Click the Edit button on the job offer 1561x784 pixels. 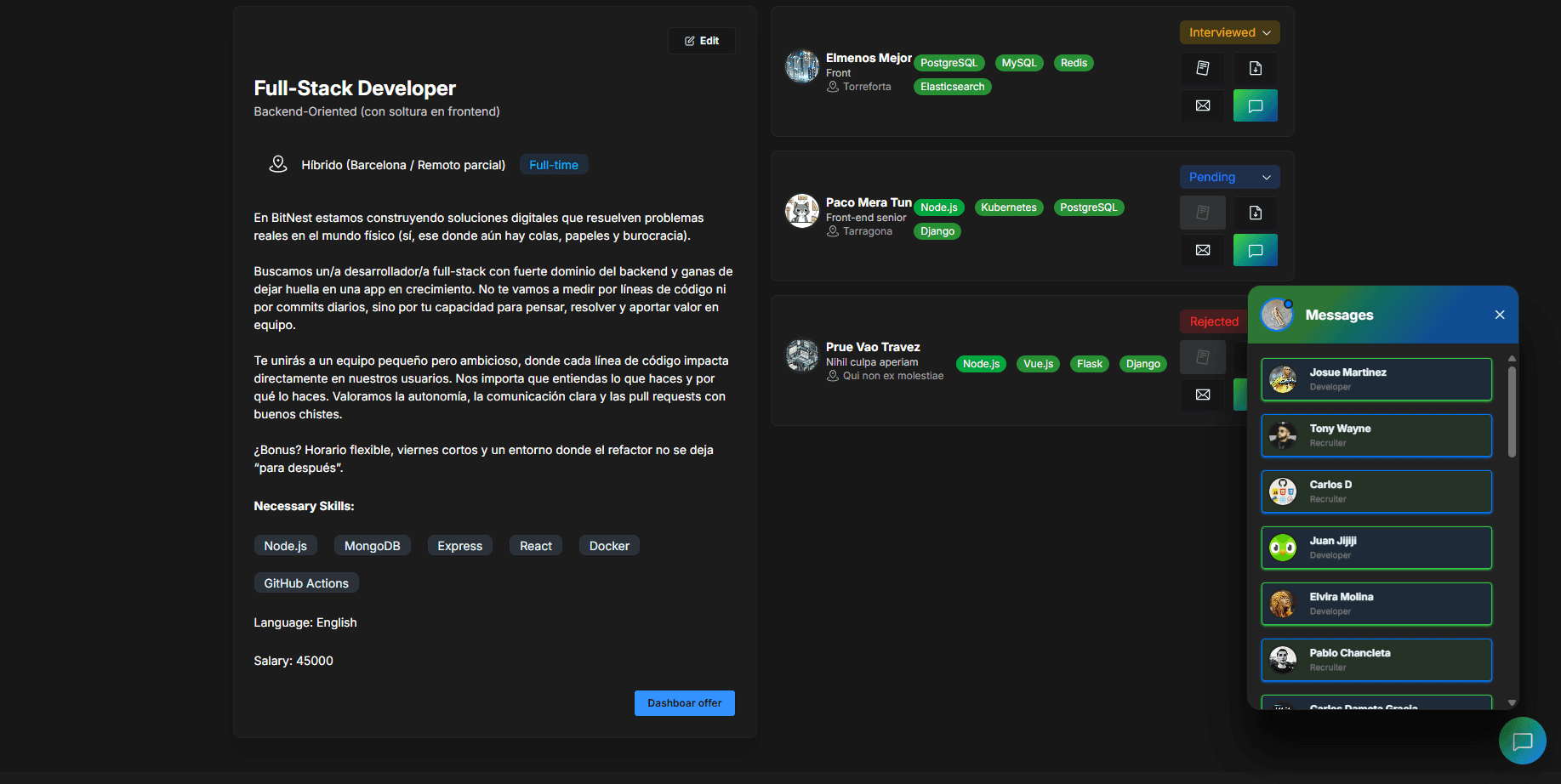tap(702, 41)
